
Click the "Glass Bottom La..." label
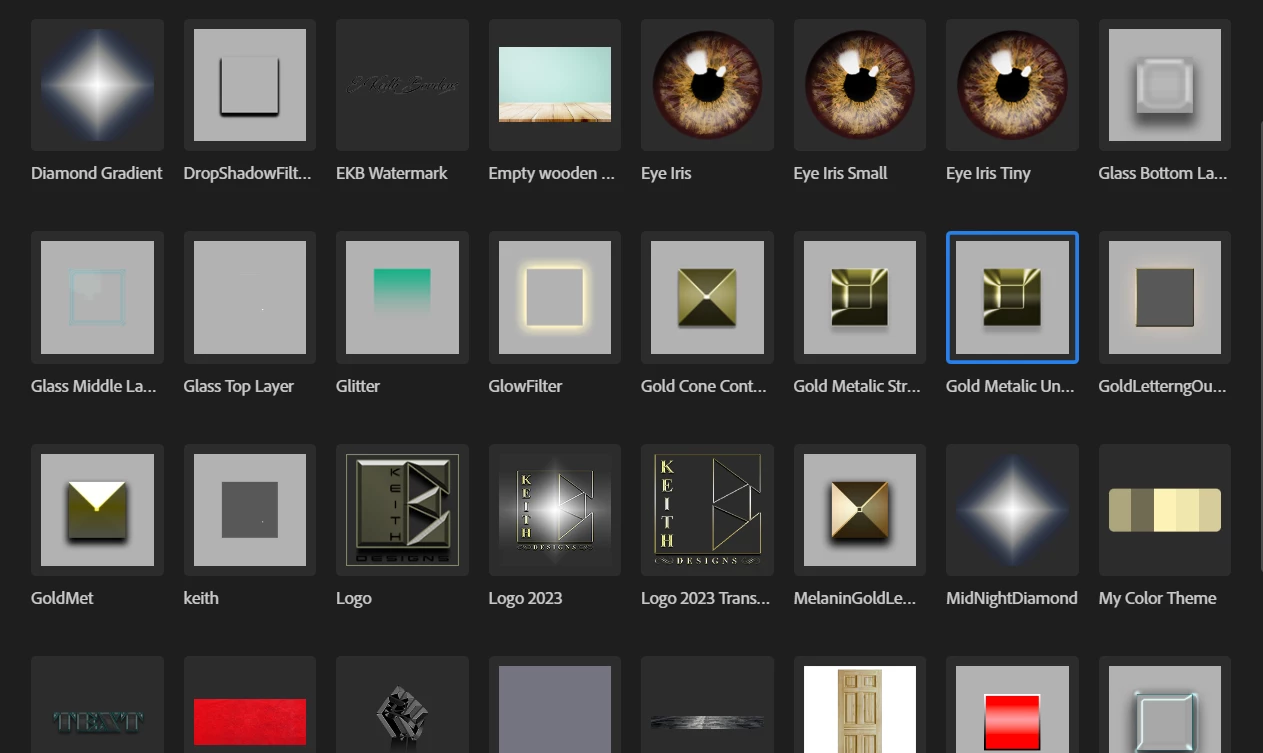[1162, 173]
